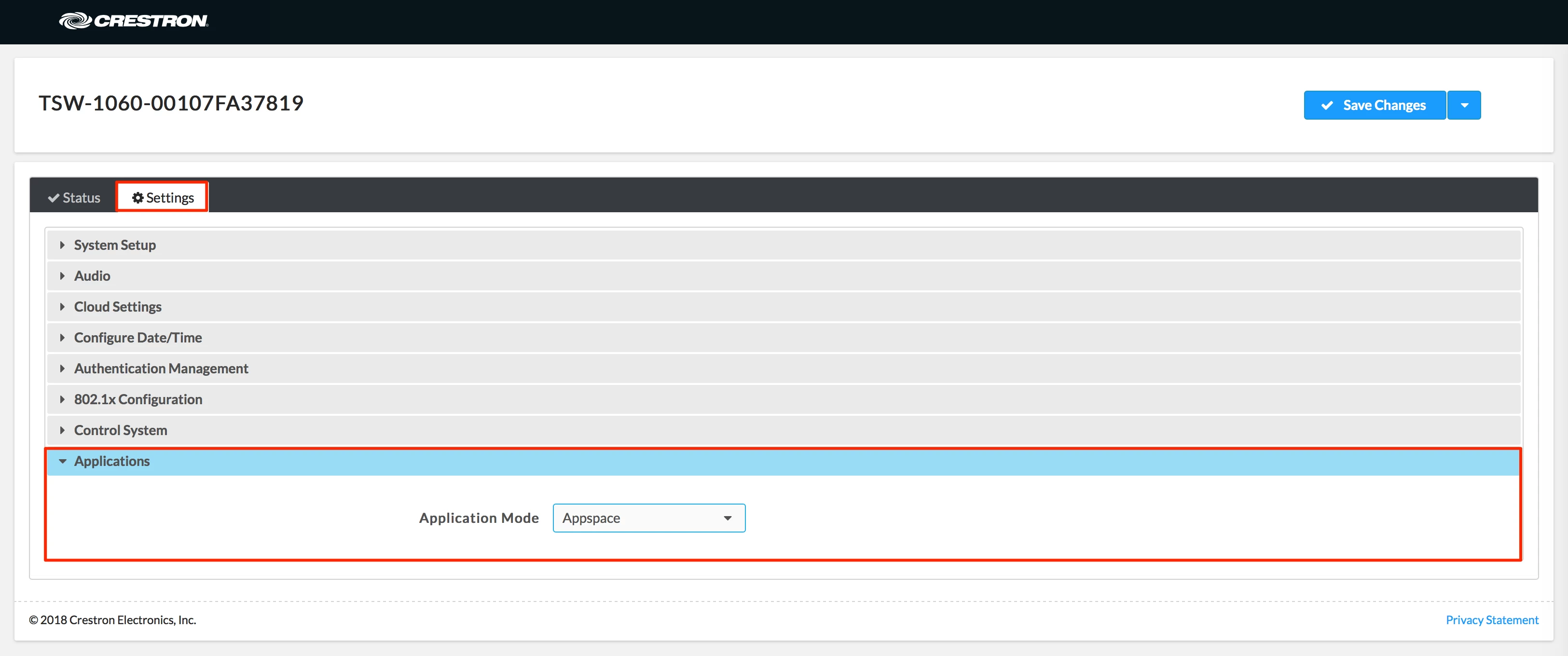Expand the System Setup section
The height and width of the screenshot is (656, 1568).
click(115, 245)
